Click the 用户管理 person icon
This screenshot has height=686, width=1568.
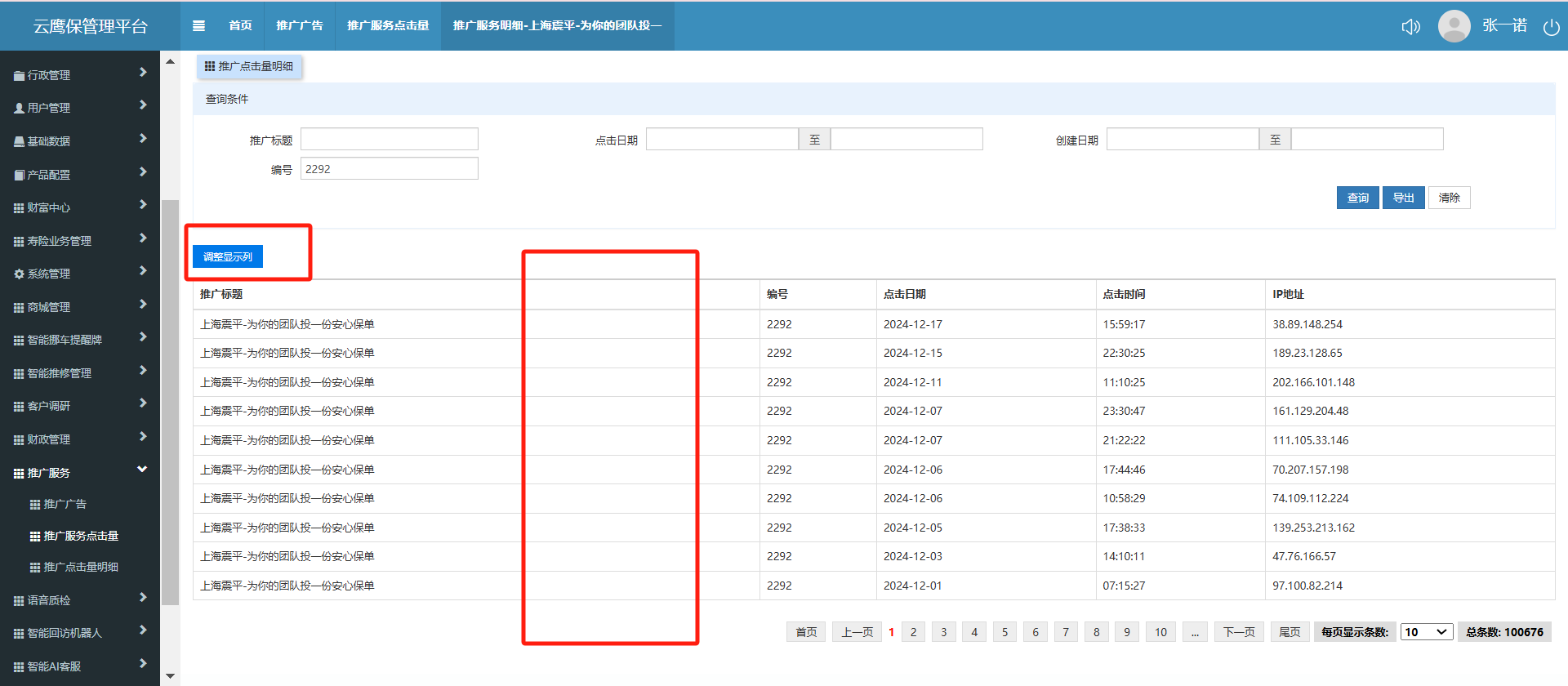(x=19, y=108)
